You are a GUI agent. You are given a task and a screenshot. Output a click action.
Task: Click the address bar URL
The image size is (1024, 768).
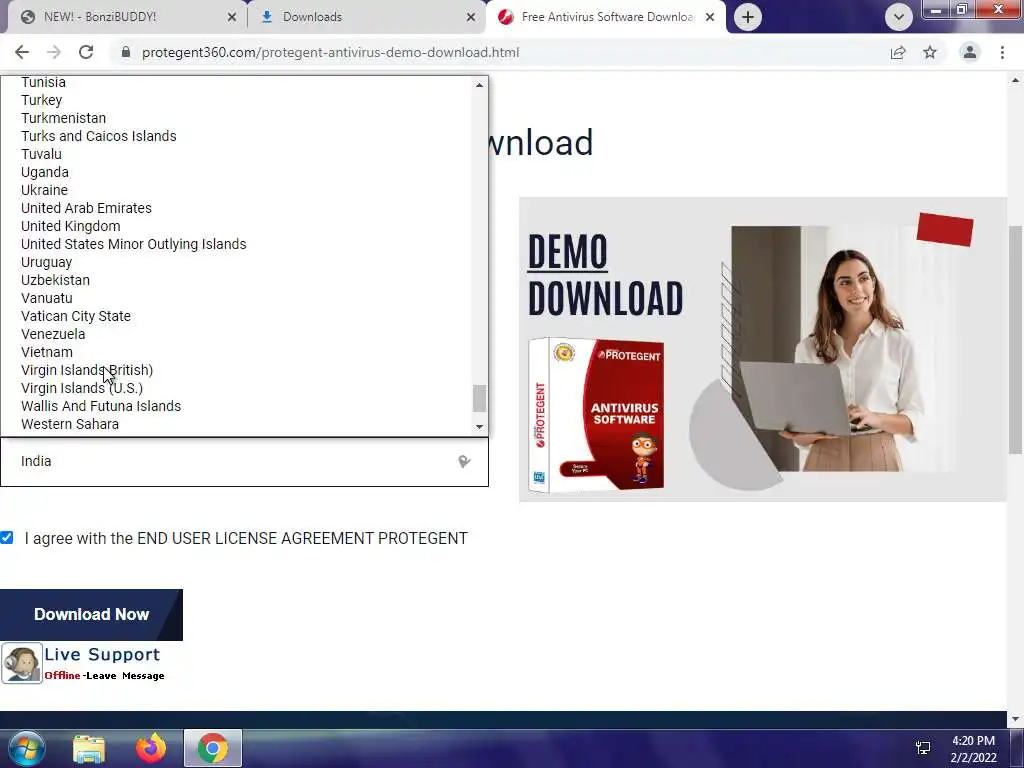[x=330, y=52]
